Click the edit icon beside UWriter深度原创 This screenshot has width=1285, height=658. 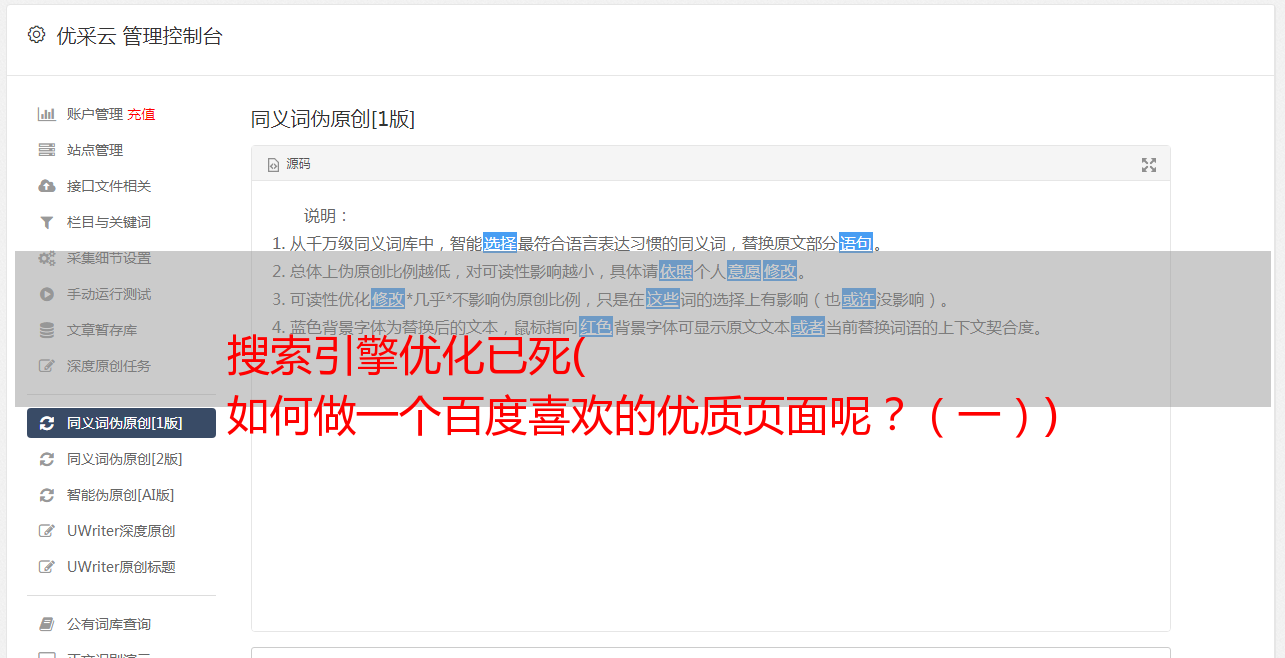(46, 531)
